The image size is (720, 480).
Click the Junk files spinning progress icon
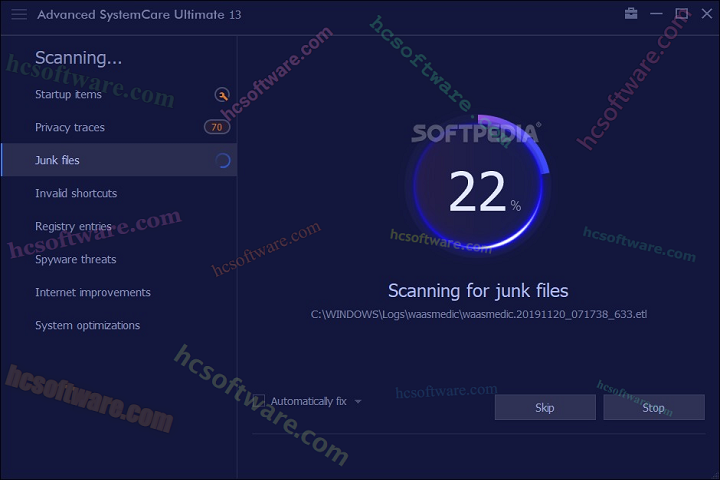tap(223, 160)
